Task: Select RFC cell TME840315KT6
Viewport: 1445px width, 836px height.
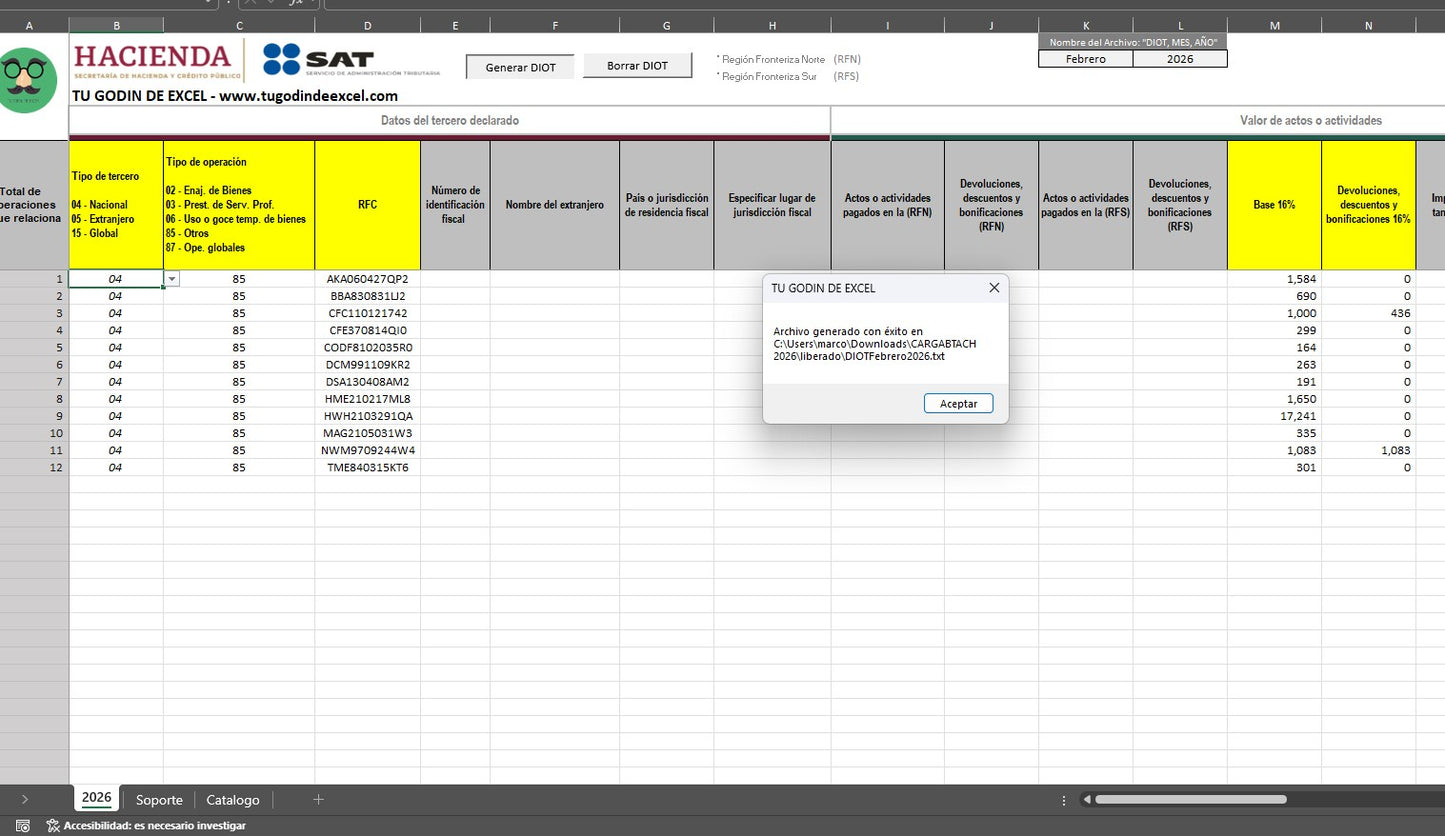Action: click(x=367, y=467)
